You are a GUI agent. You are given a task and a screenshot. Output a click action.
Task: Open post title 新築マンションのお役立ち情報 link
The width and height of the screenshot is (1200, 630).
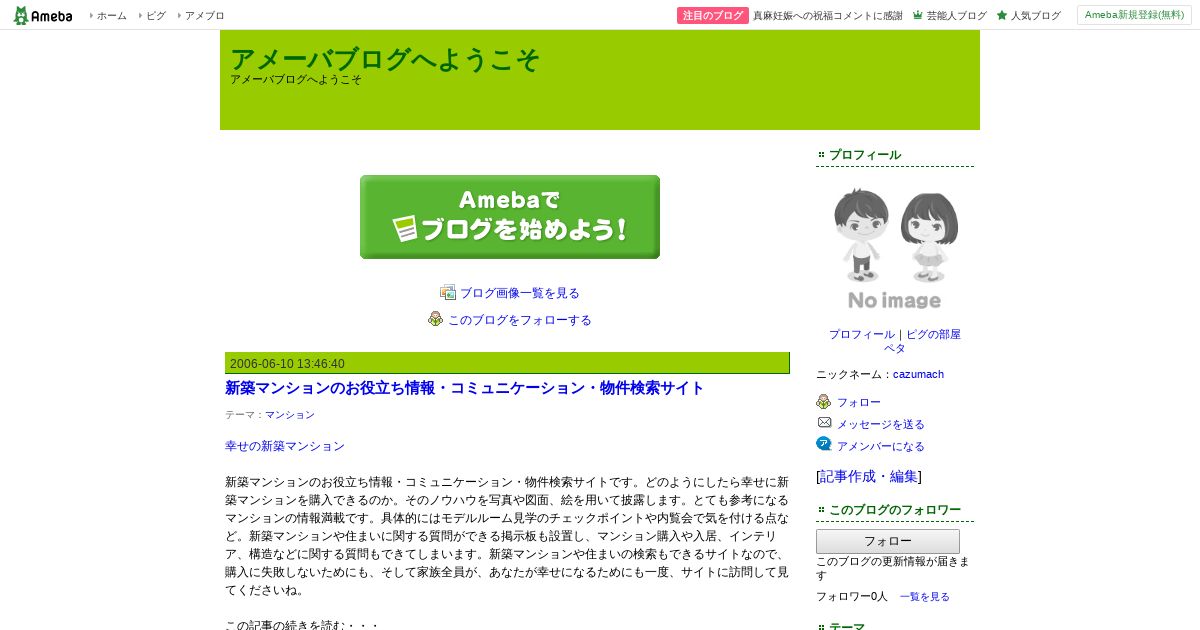tap(465, 388)
